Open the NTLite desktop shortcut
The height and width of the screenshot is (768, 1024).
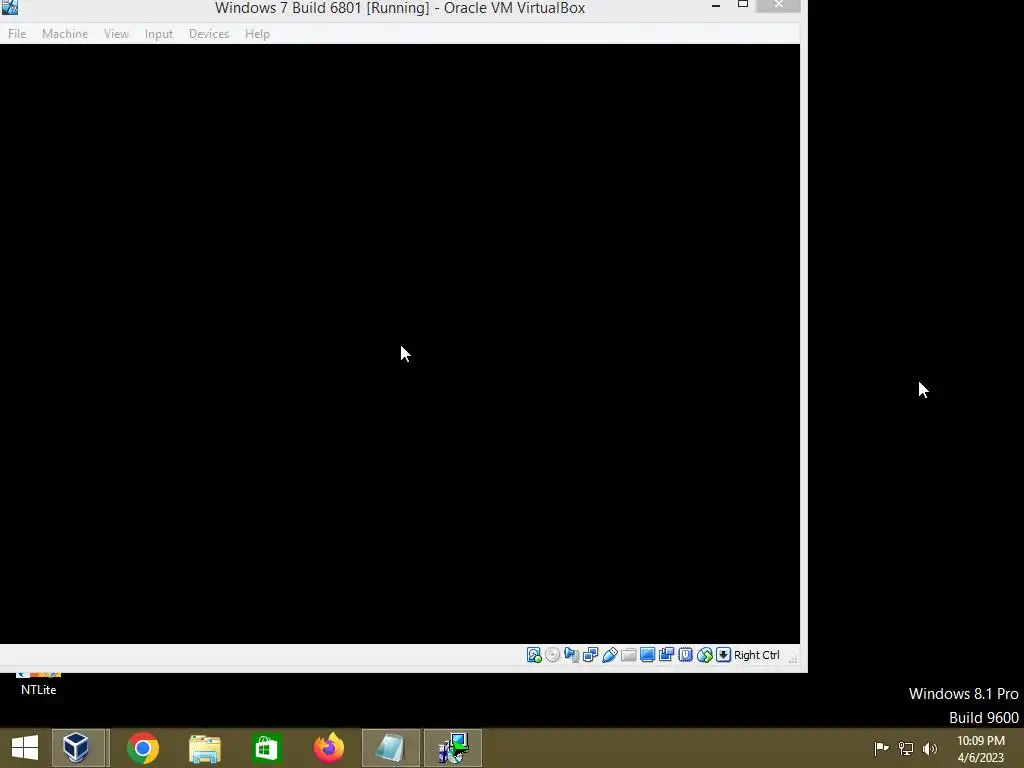tap(39, 684)
